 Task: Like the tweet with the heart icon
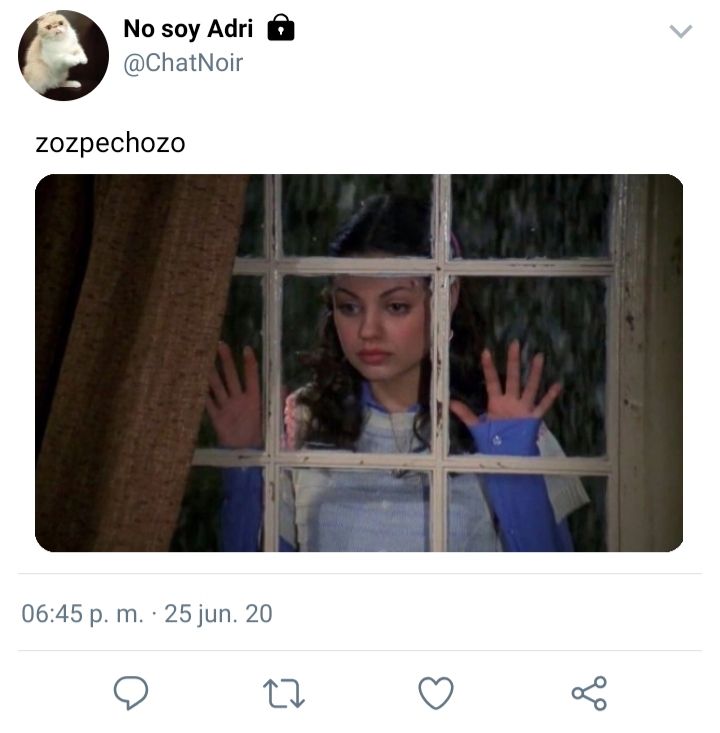436,693
